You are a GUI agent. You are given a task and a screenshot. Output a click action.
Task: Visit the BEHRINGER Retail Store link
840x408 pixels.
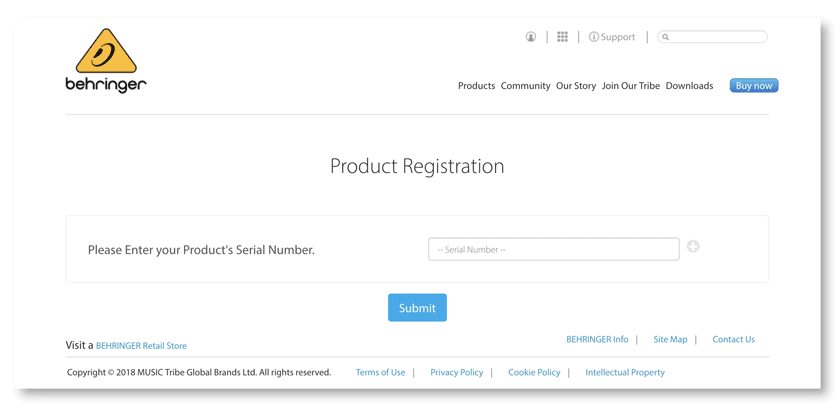pyautogui.click(x=141, y=346)
